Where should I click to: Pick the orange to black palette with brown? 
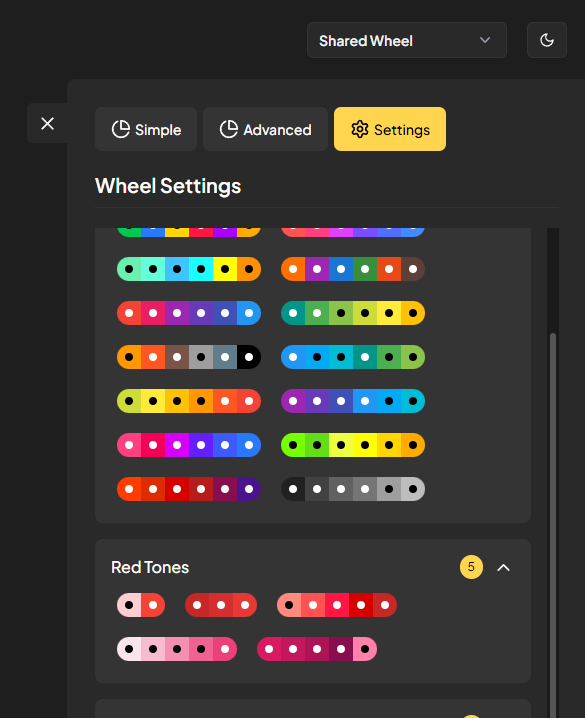coord(189,357)
